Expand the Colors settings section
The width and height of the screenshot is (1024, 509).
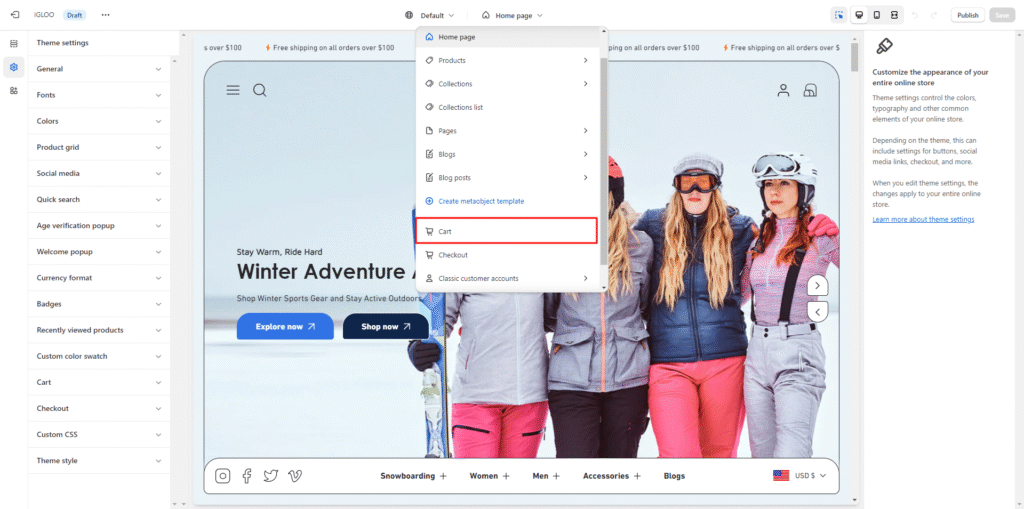[98, 121]
